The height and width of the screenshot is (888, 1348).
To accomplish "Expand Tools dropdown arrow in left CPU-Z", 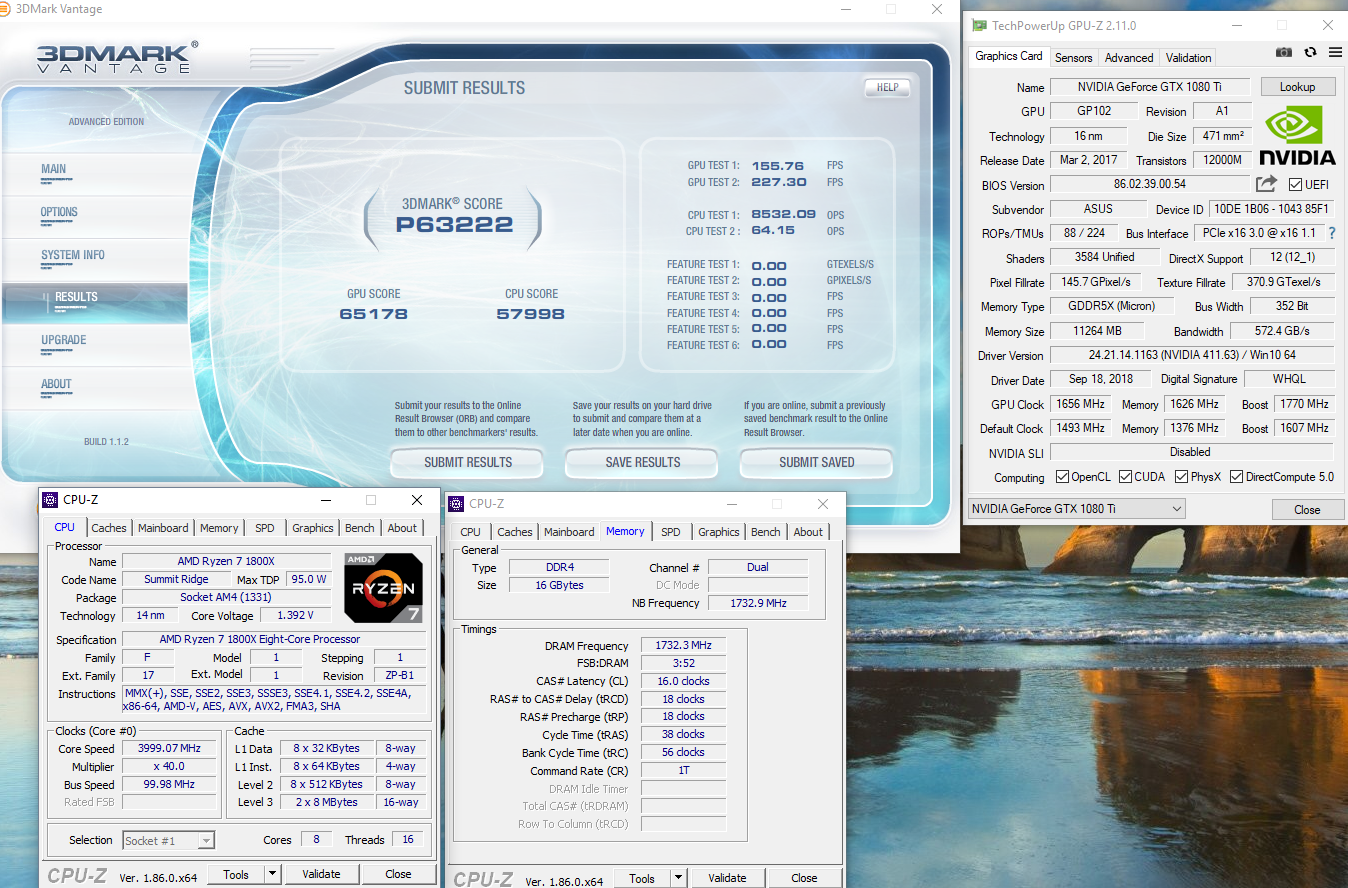I will (x=272, y=874).
